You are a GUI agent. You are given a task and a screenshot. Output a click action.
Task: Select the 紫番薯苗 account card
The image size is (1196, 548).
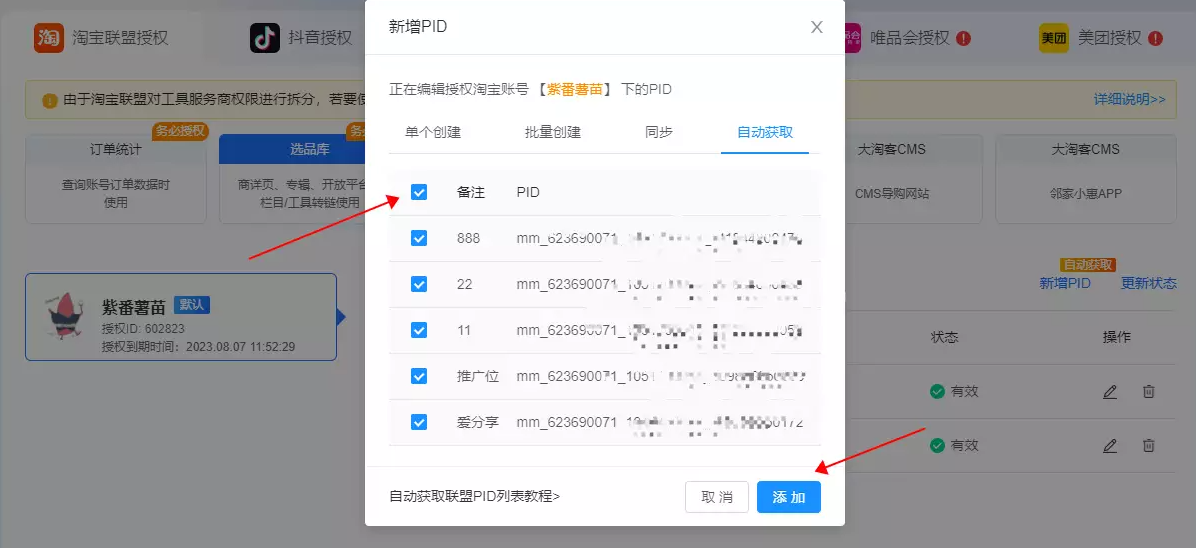181,317
